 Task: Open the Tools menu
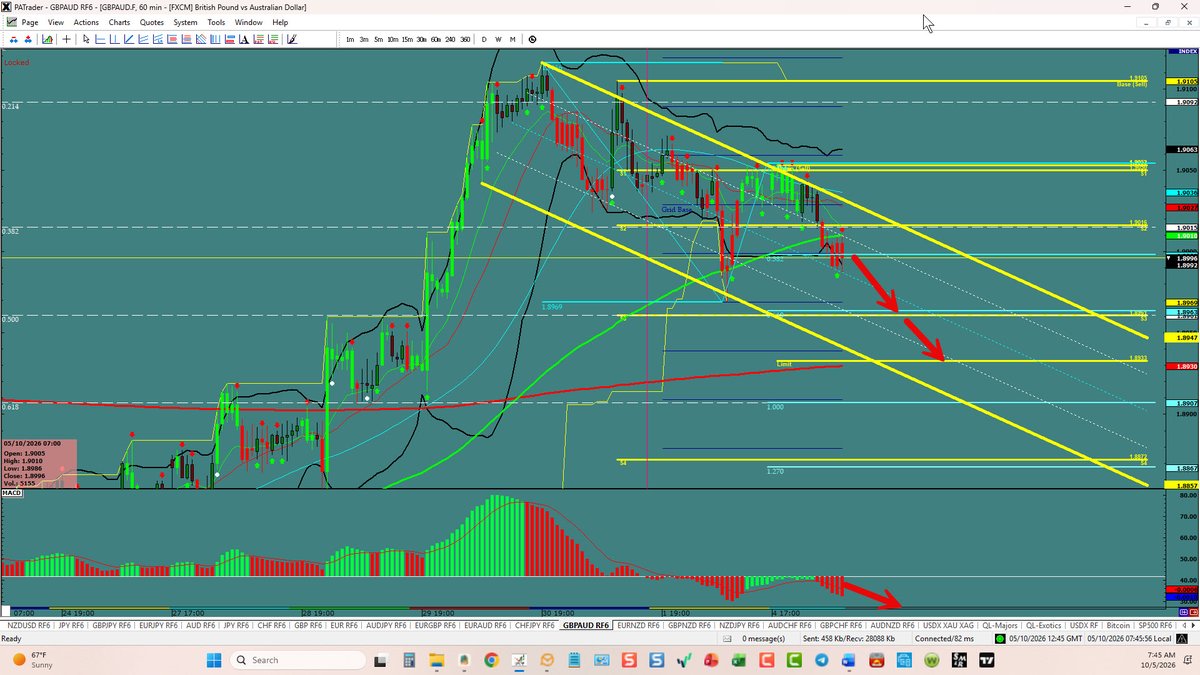217,22
